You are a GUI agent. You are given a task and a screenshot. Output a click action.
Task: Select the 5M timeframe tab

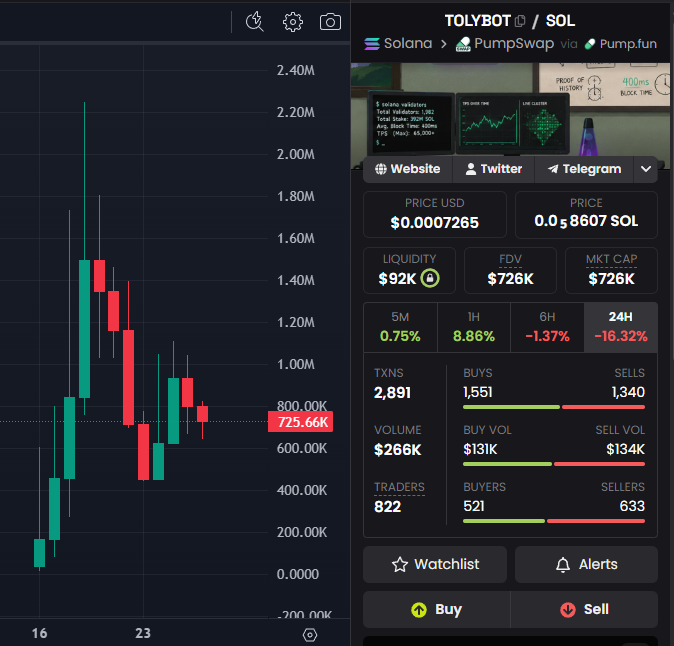point(400,327)
